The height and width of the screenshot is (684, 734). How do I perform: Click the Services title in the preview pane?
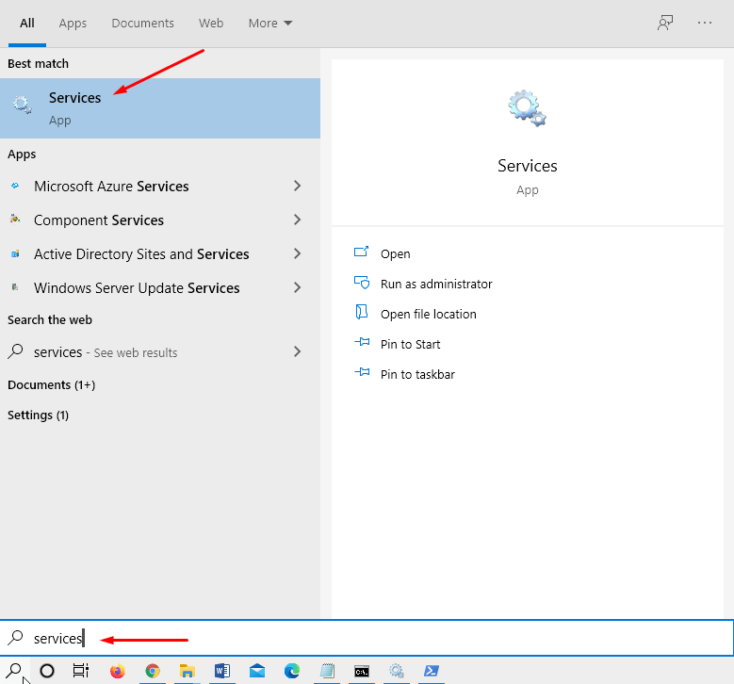(x=527, y=166)
